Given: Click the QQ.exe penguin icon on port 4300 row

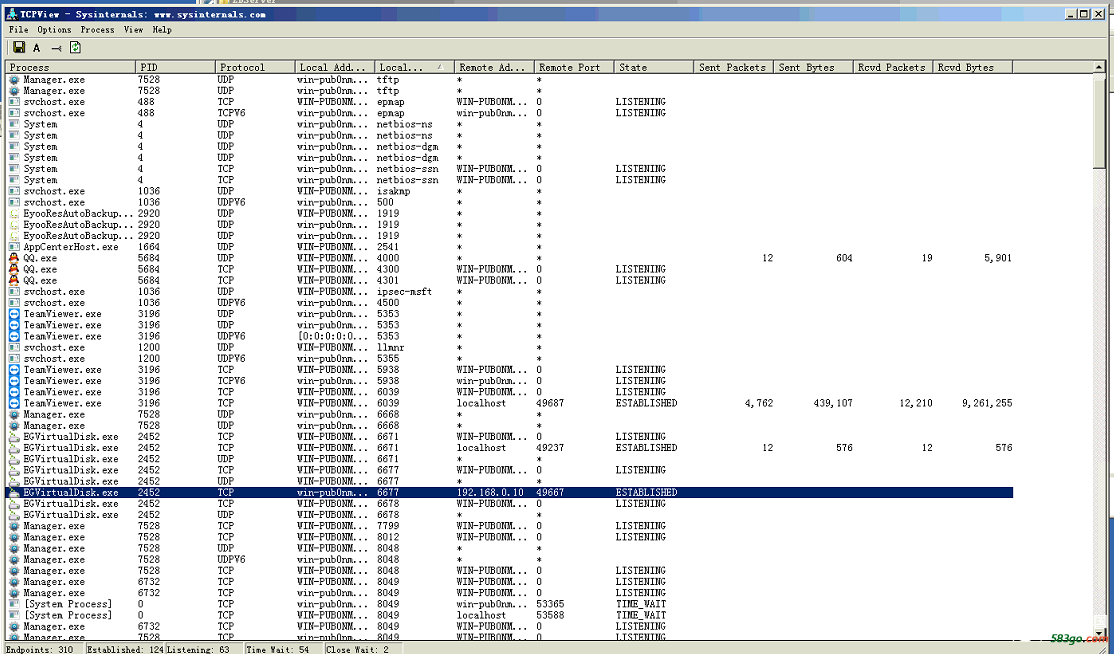Looking at the screenshot, I should click(x=14, y=269).
